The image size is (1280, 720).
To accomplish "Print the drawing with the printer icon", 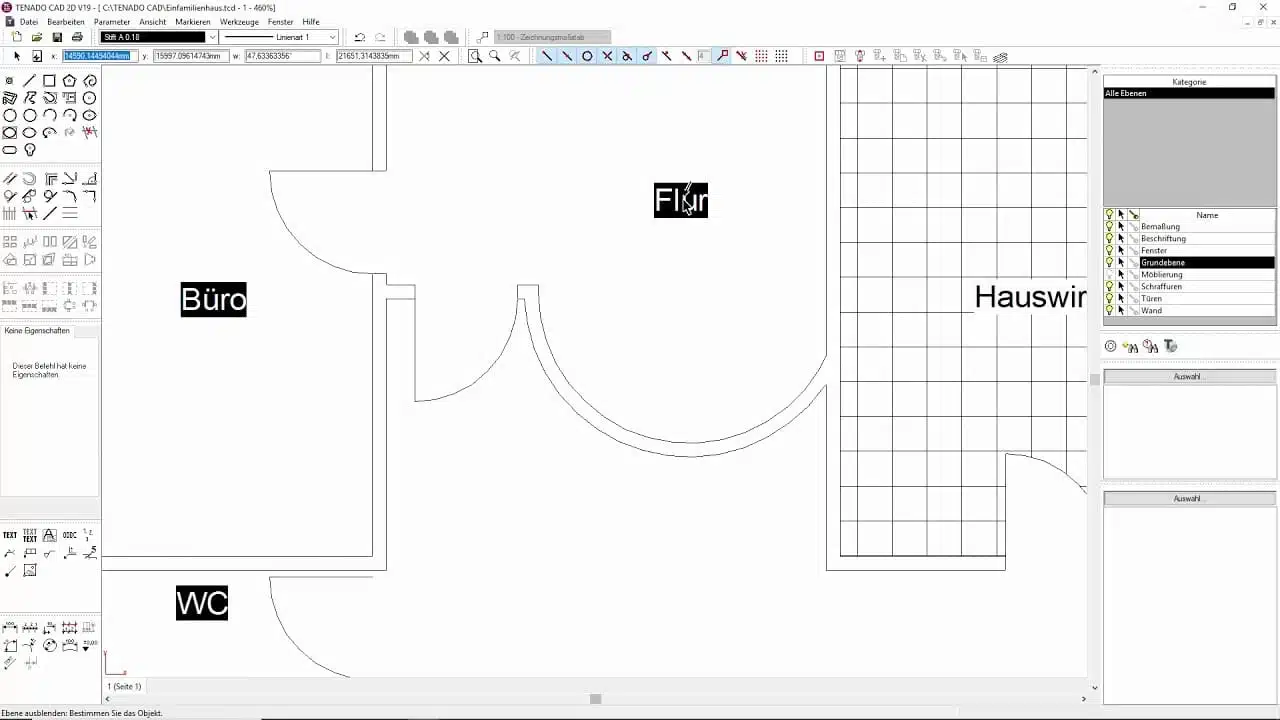I will click(x=77, y=37).
